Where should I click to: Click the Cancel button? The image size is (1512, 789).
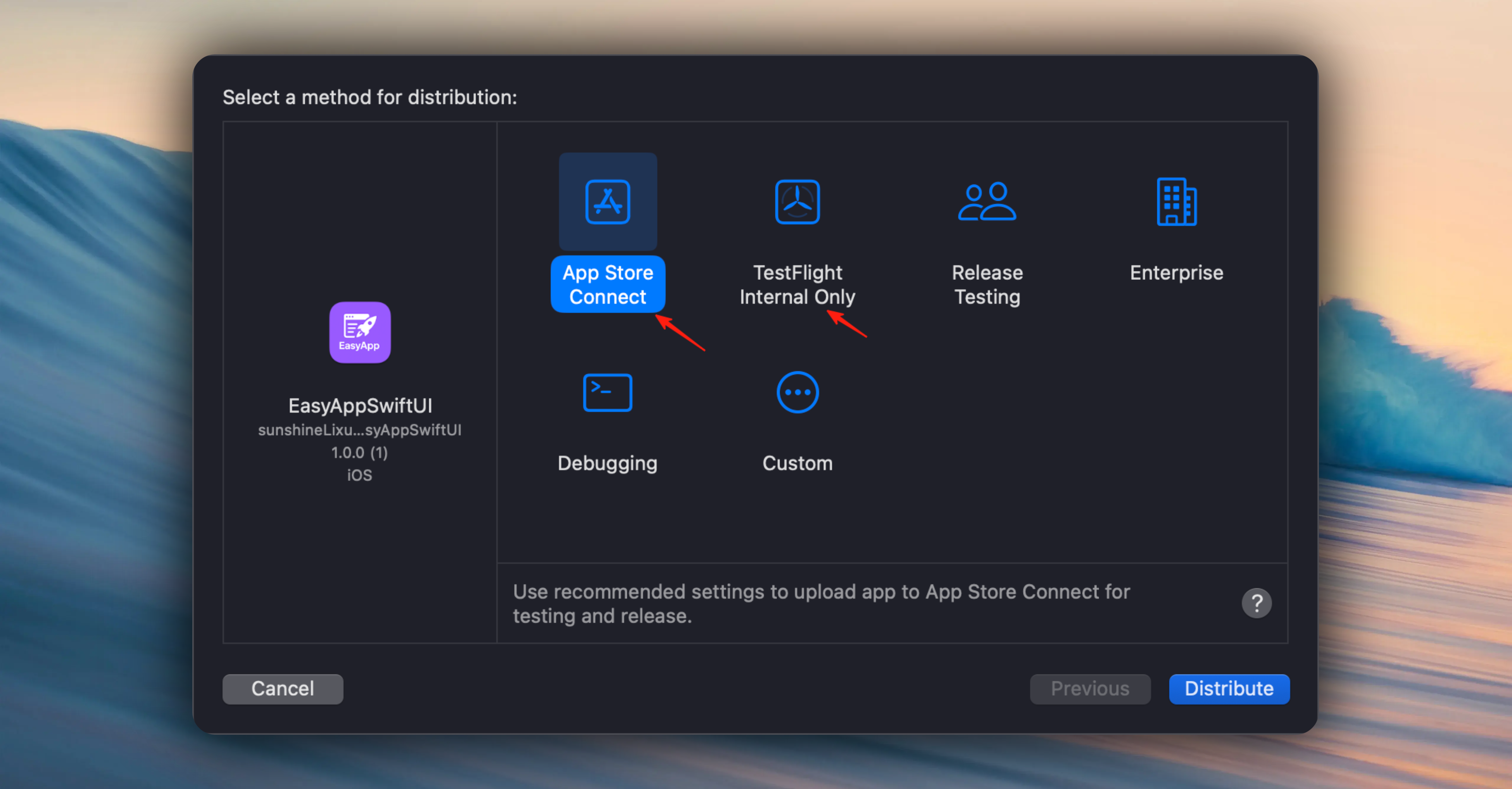[282, 688]
